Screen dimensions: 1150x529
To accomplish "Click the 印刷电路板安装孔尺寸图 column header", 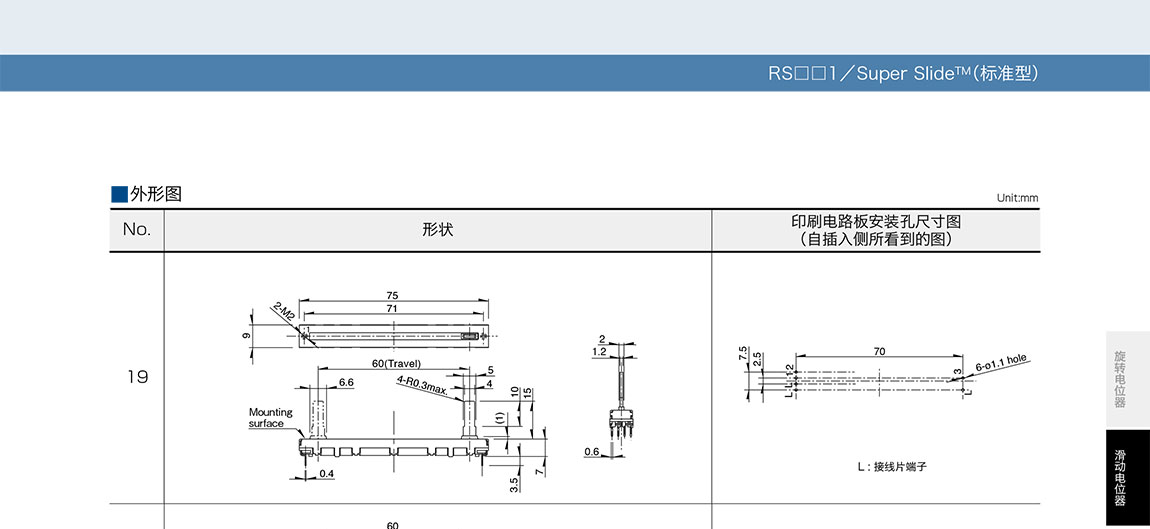I will point(875,230).
